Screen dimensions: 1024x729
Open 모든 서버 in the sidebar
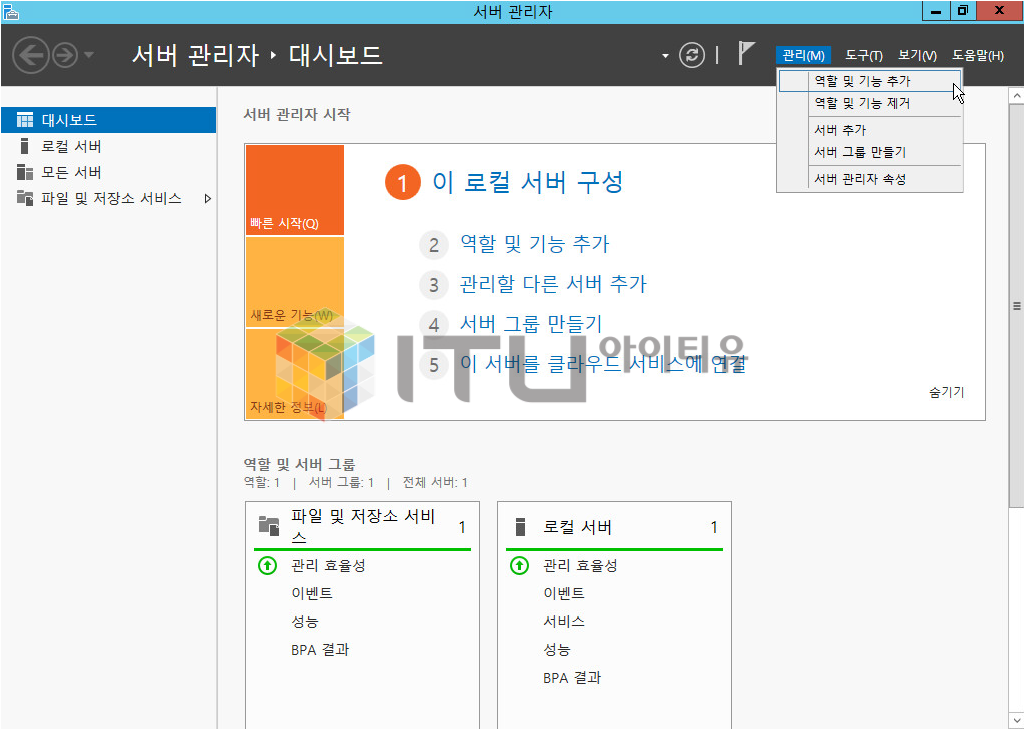pyautogui.click(x=71, y=172)
